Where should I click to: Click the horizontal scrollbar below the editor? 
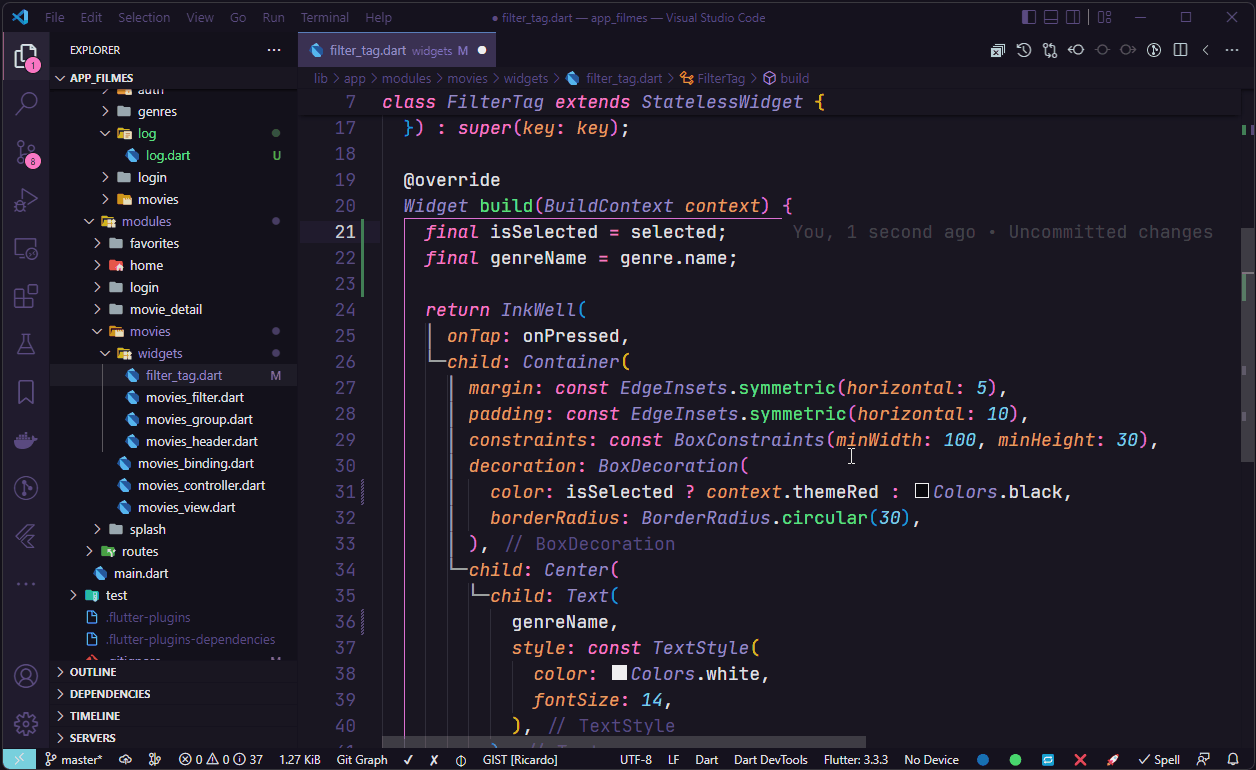[623, 742]
